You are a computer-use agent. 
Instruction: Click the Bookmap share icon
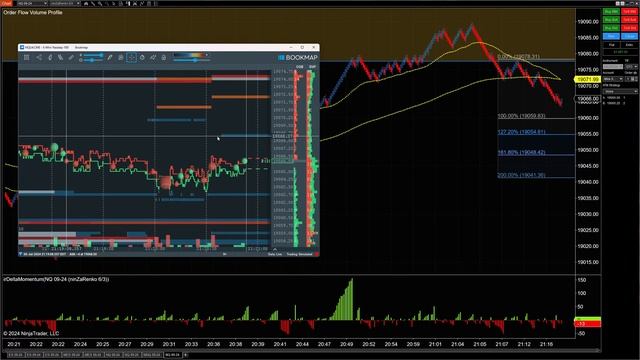[x=39, y=58]
